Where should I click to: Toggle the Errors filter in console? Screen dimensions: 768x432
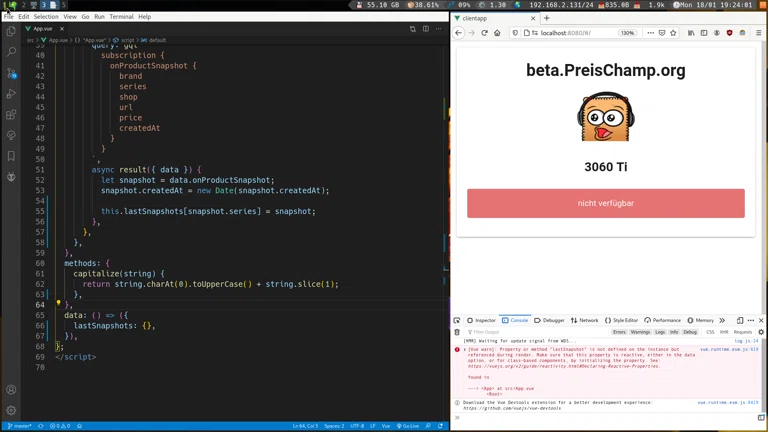point(619,332)
